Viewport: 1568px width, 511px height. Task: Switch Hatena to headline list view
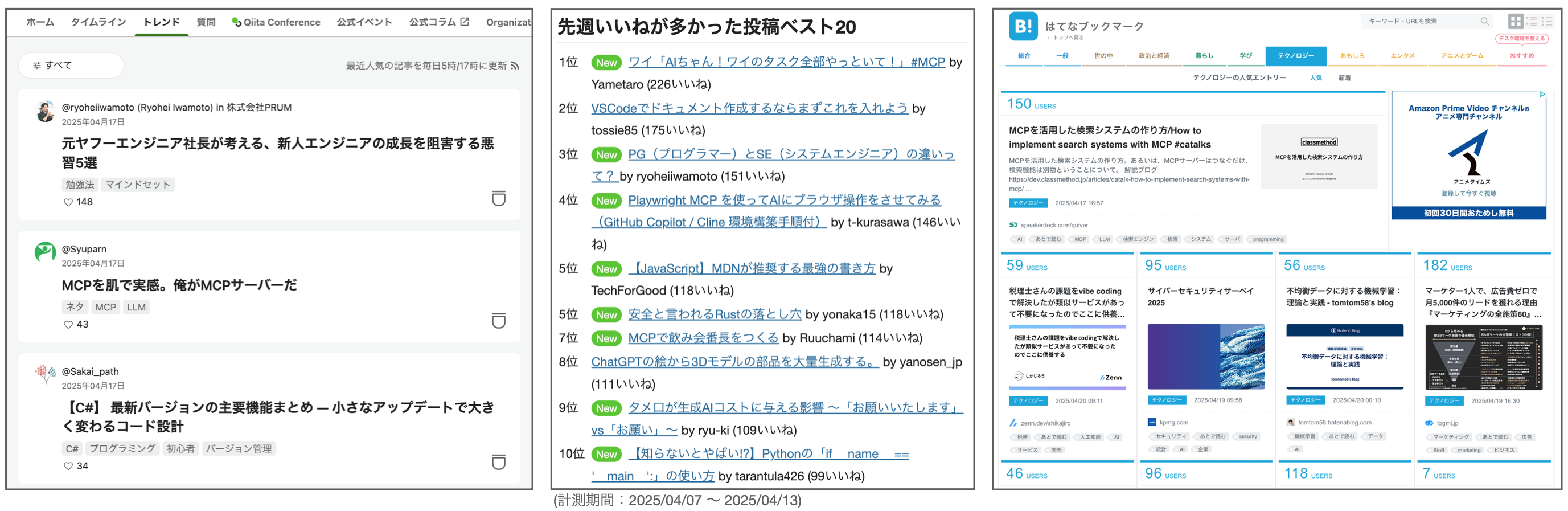[x=1532, y=21]
